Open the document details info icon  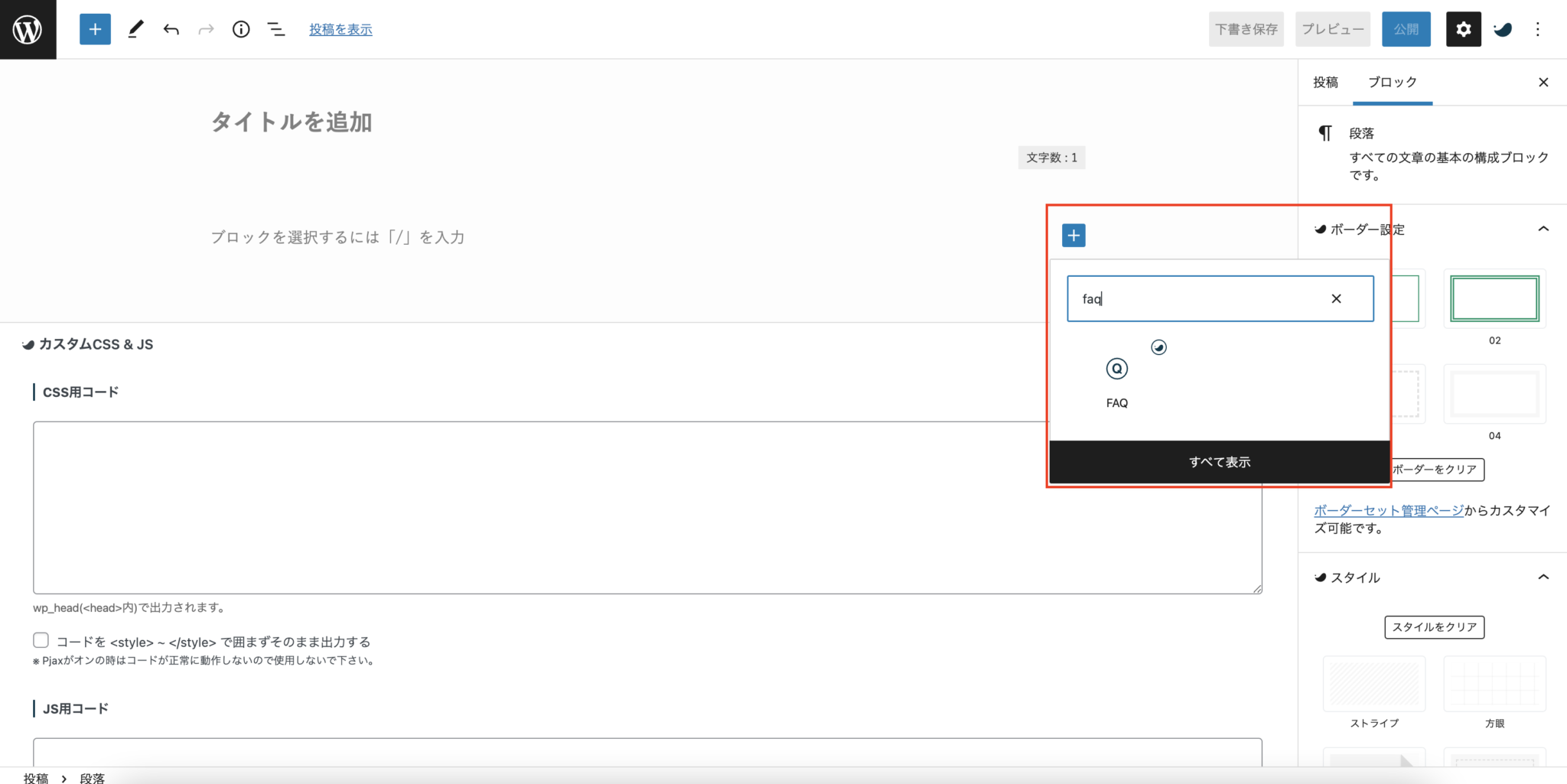241,29
